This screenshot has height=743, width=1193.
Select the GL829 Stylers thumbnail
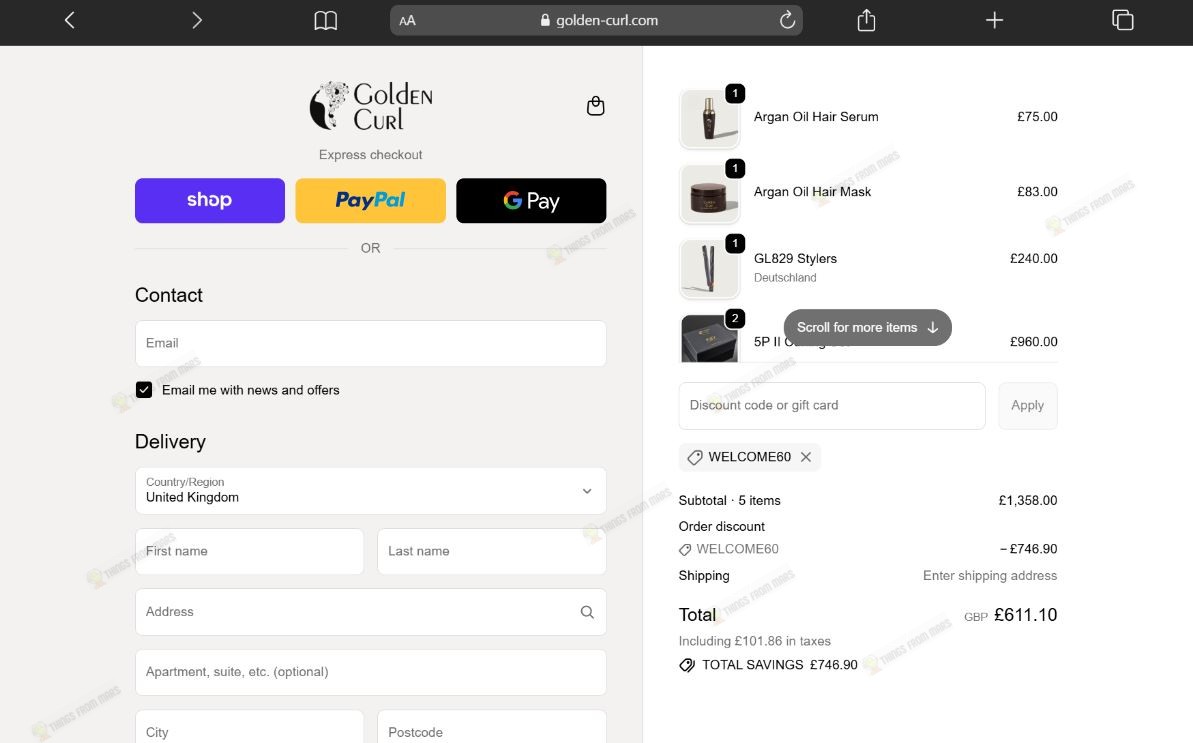click(x=709, y=268)
